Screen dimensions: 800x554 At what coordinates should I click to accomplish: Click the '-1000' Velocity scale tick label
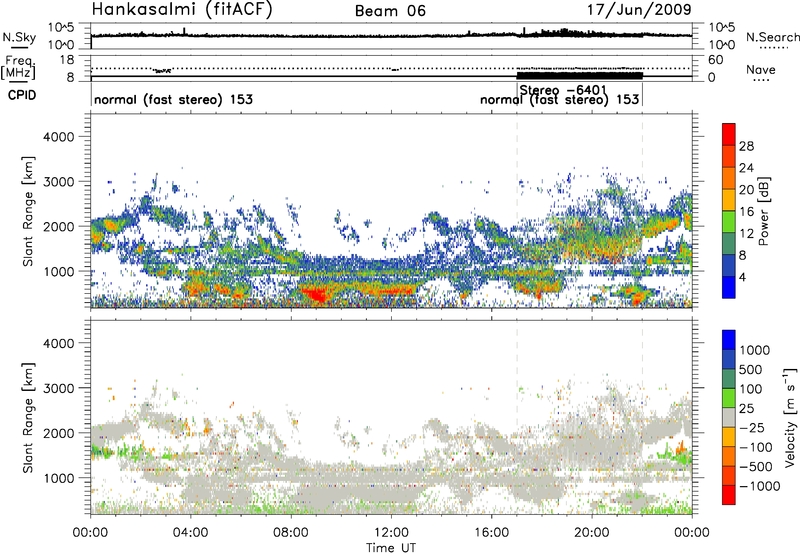760,486
